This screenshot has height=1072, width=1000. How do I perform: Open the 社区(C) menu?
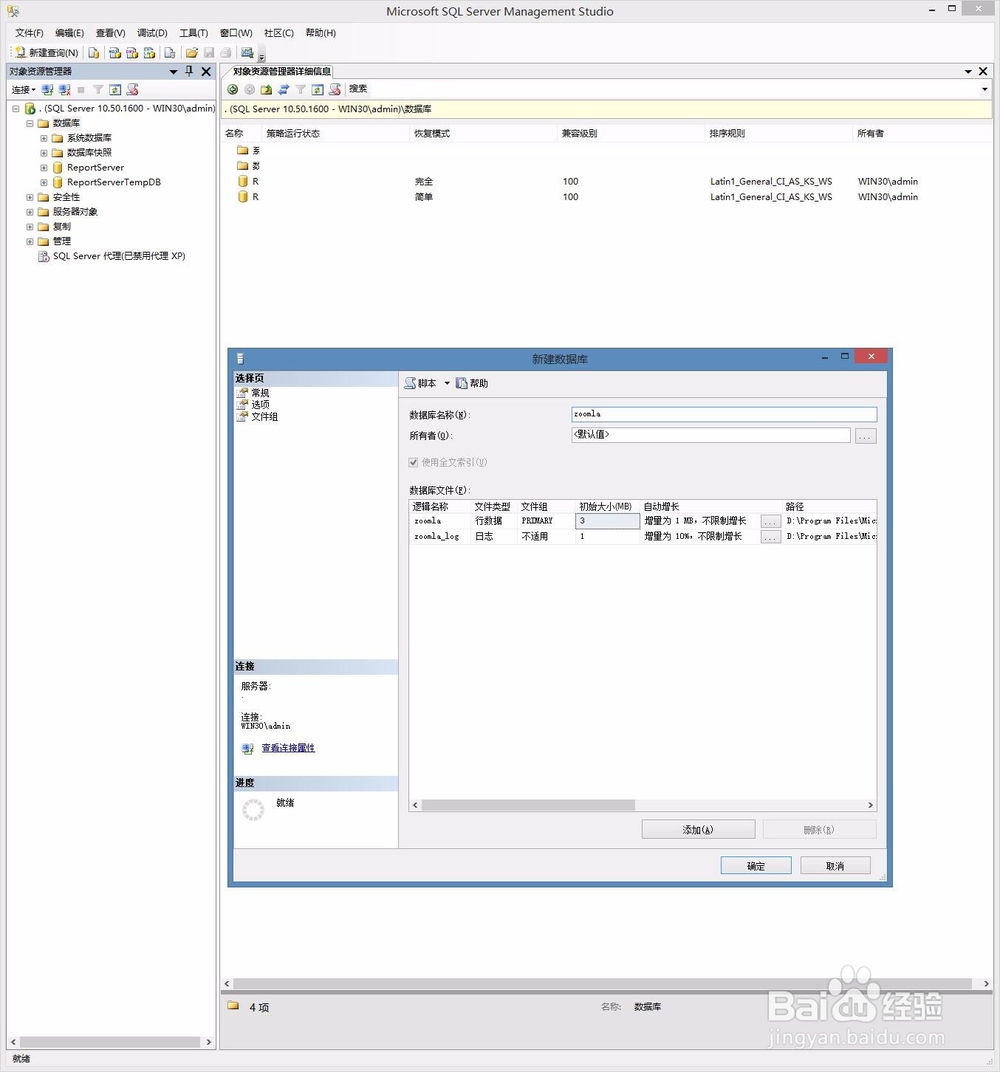click(279, 33)
